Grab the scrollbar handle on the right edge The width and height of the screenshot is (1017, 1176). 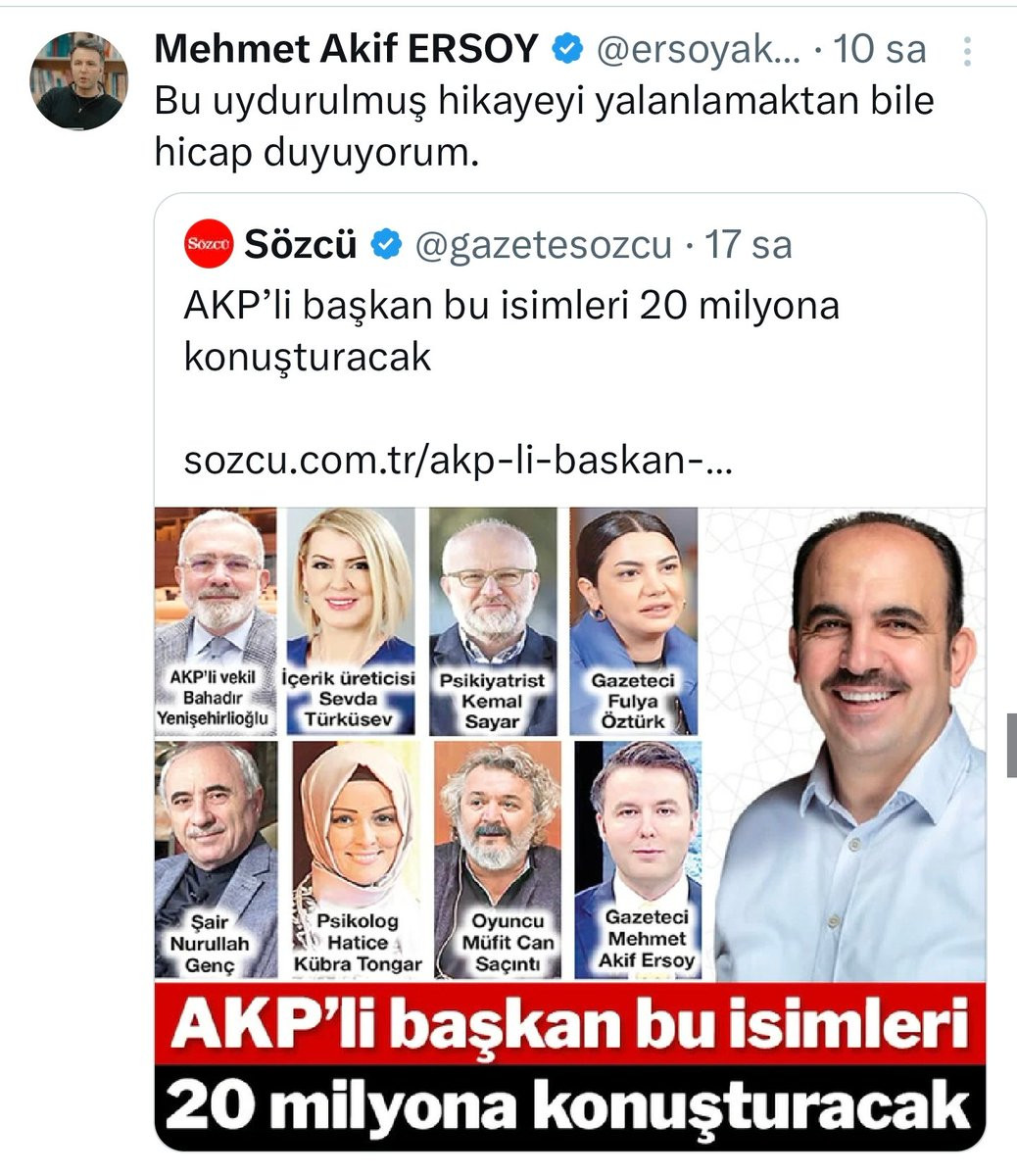pos(1012,745)
